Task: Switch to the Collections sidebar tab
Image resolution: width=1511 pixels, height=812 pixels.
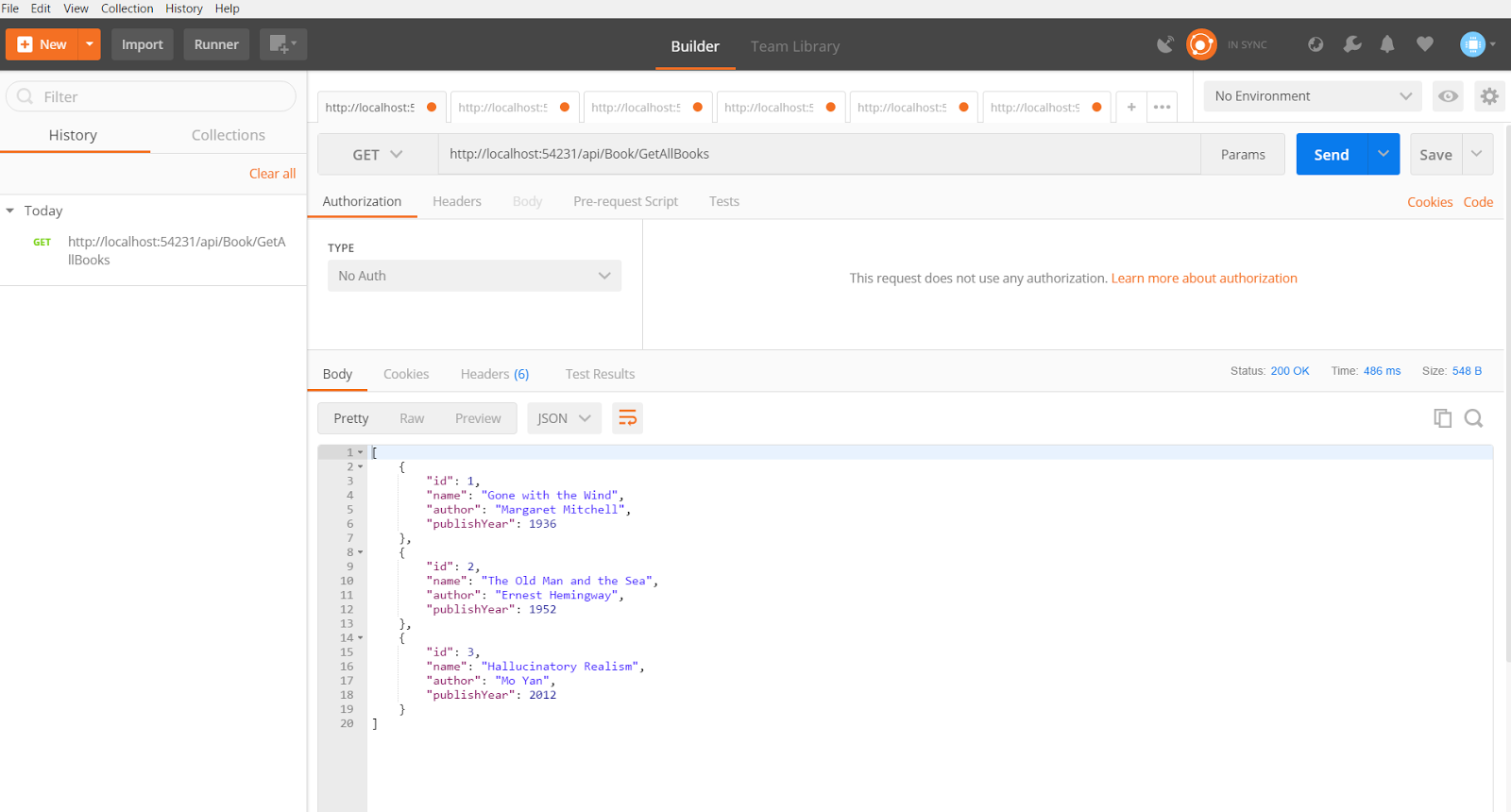Action: (x=229, y=135)
